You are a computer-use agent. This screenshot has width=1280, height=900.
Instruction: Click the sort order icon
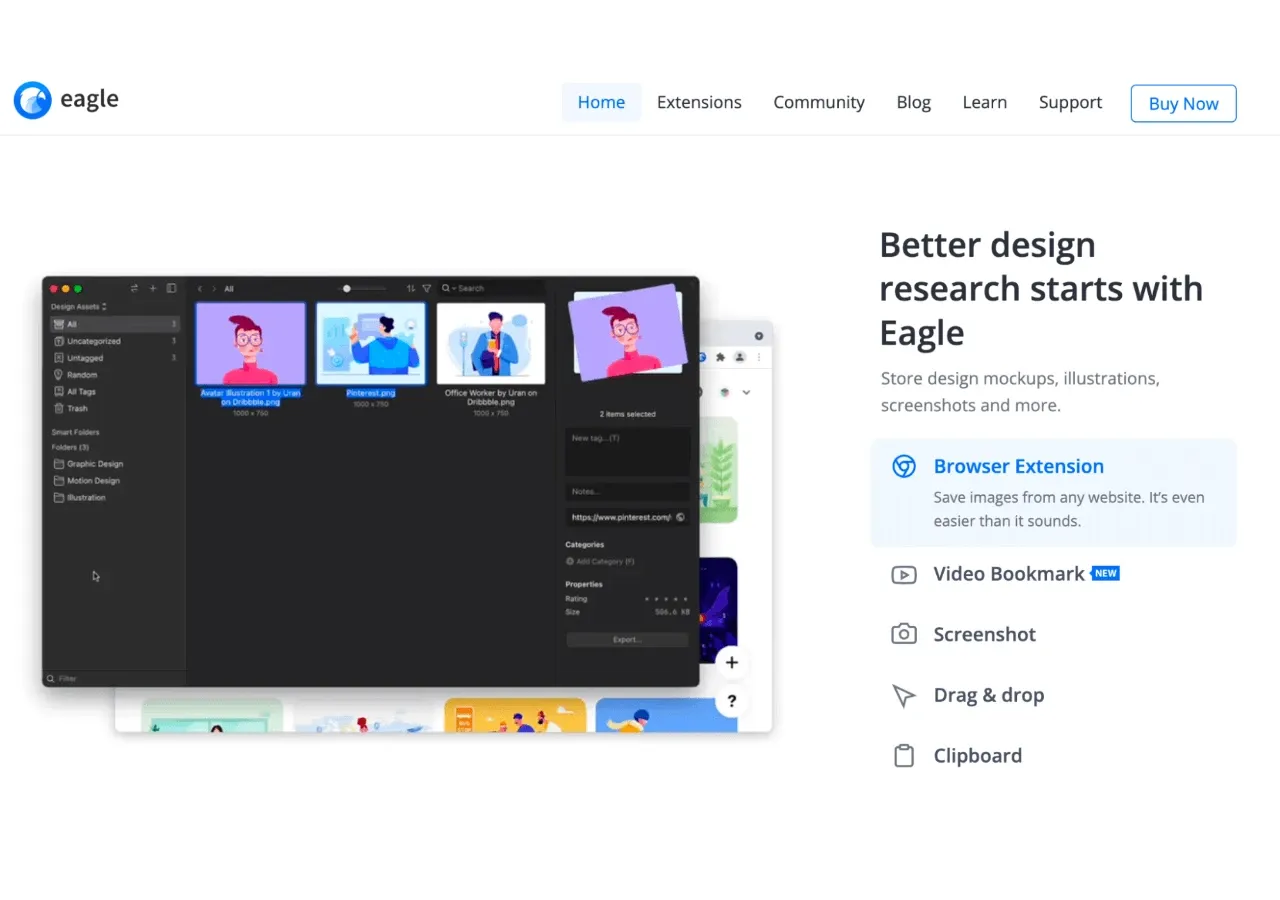pyautogui.click(x=411, y=288)
